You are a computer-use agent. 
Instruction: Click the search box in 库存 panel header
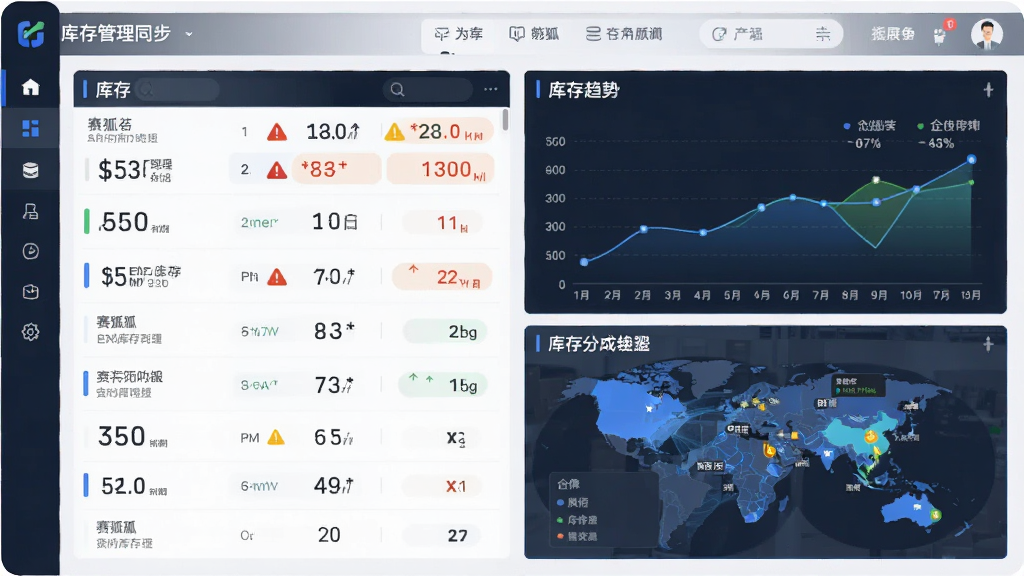[x=428, y=89]
